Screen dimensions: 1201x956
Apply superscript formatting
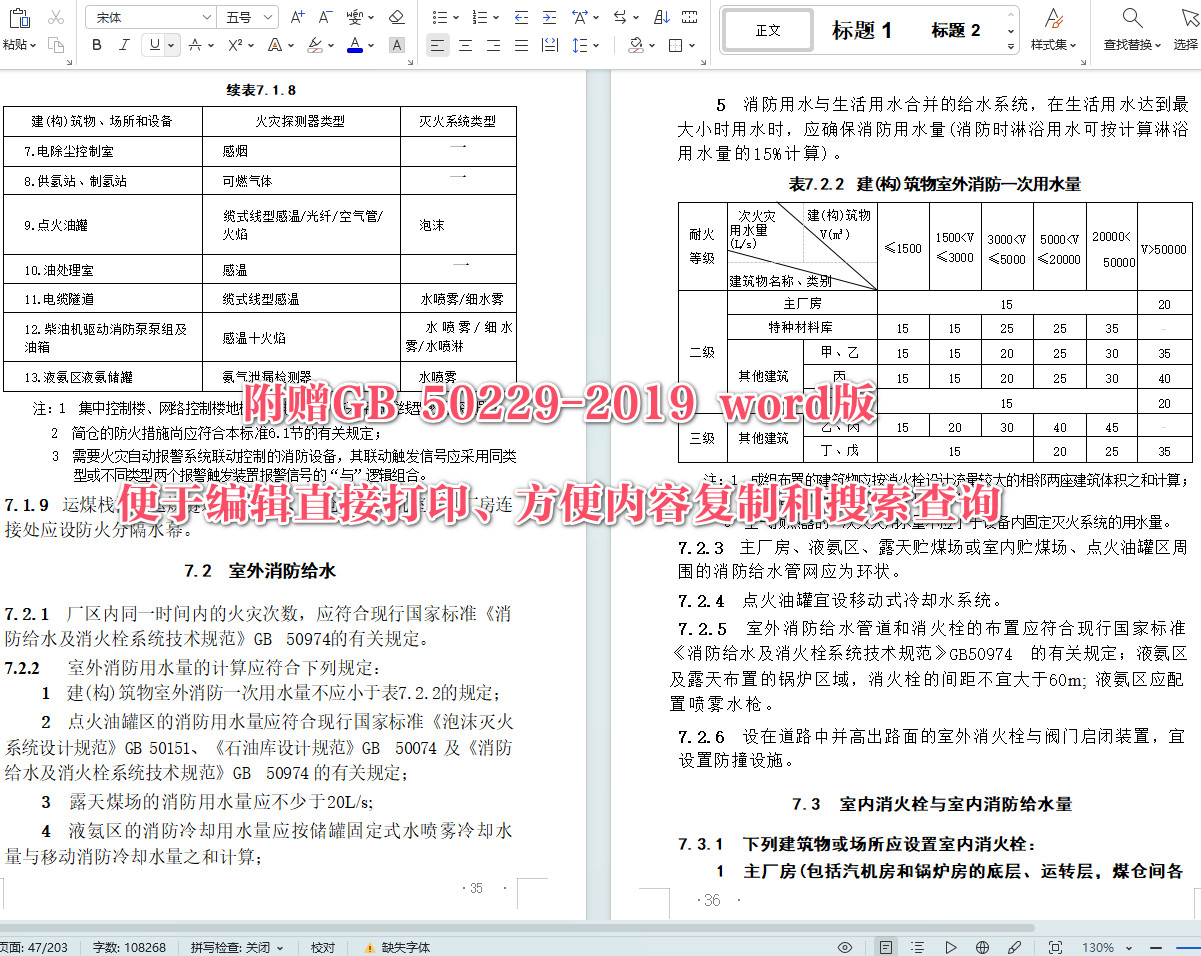[234, 45]
